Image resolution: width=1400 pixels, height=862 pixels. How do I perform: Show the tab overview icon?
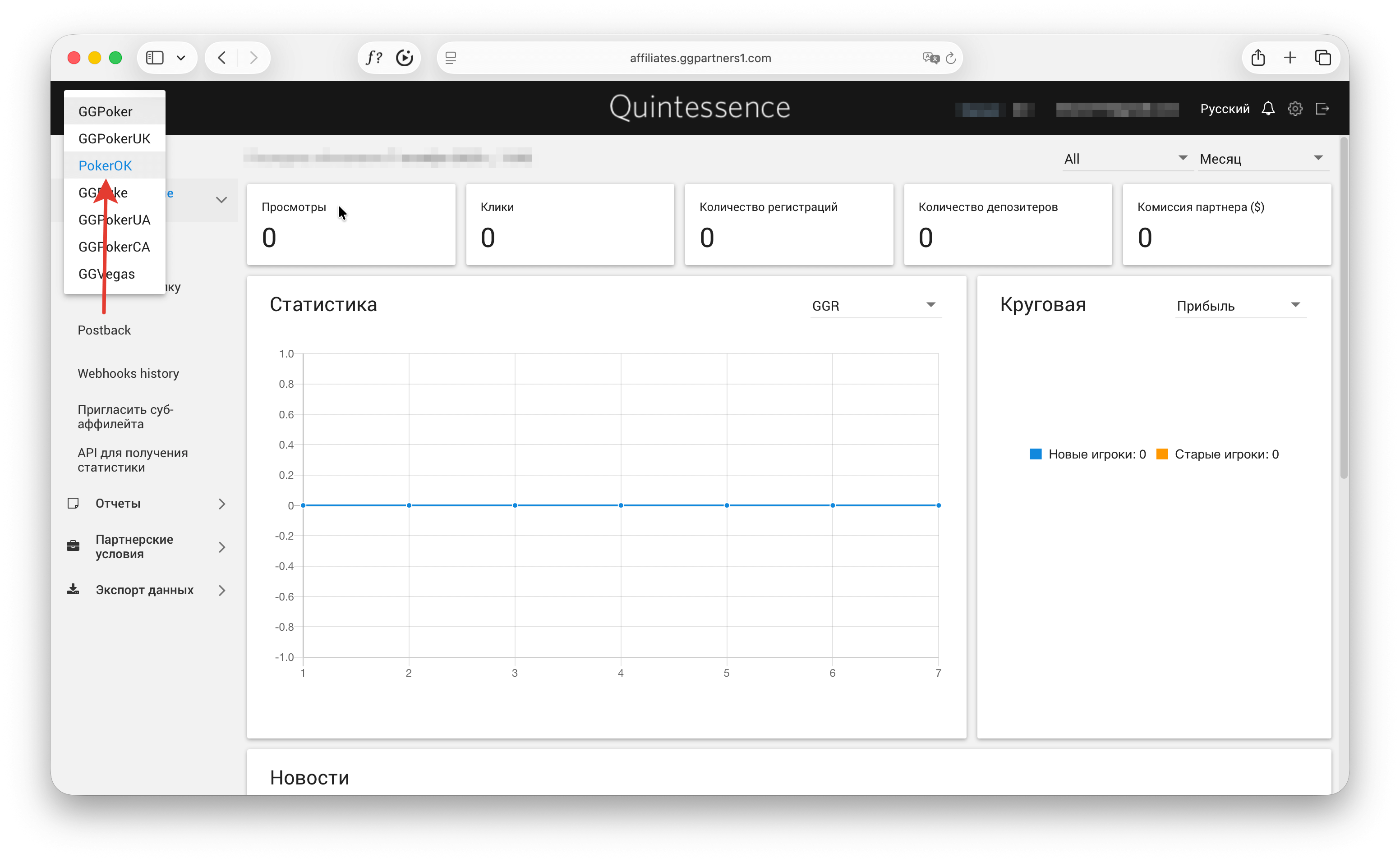click(1322, 58)
